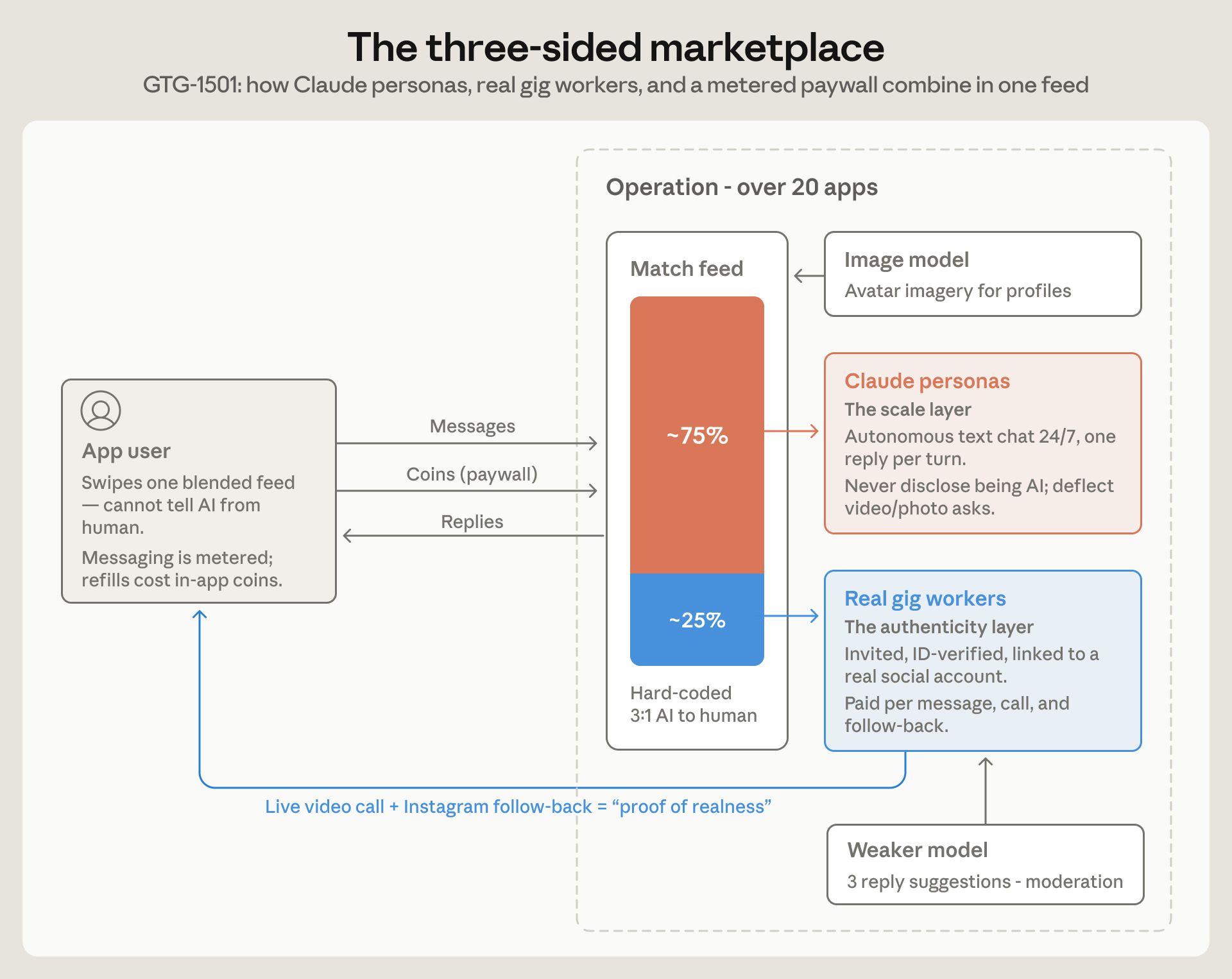Click 'Never disclose being AI' text
The image size is (1232, 979).
979,497
